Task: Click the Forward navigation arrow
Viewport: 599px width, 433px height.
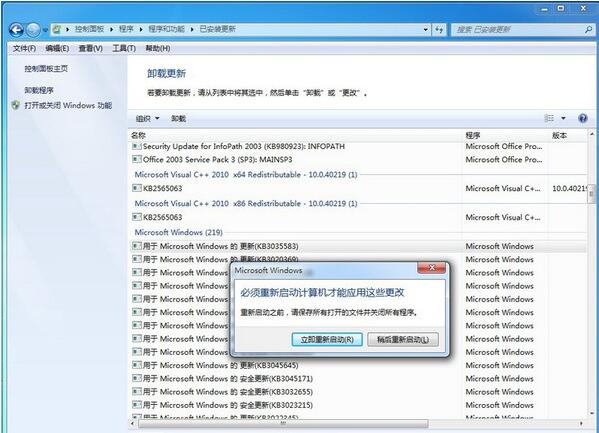Action: pos(33,30)
